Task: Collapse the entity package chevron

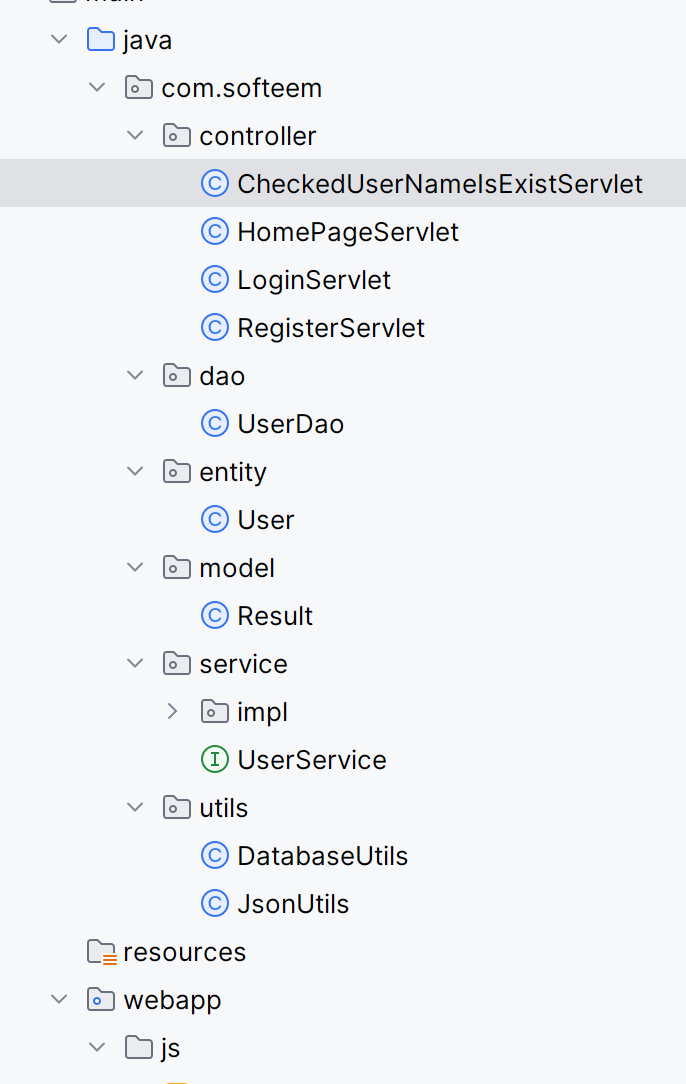Action: [135, 471]
